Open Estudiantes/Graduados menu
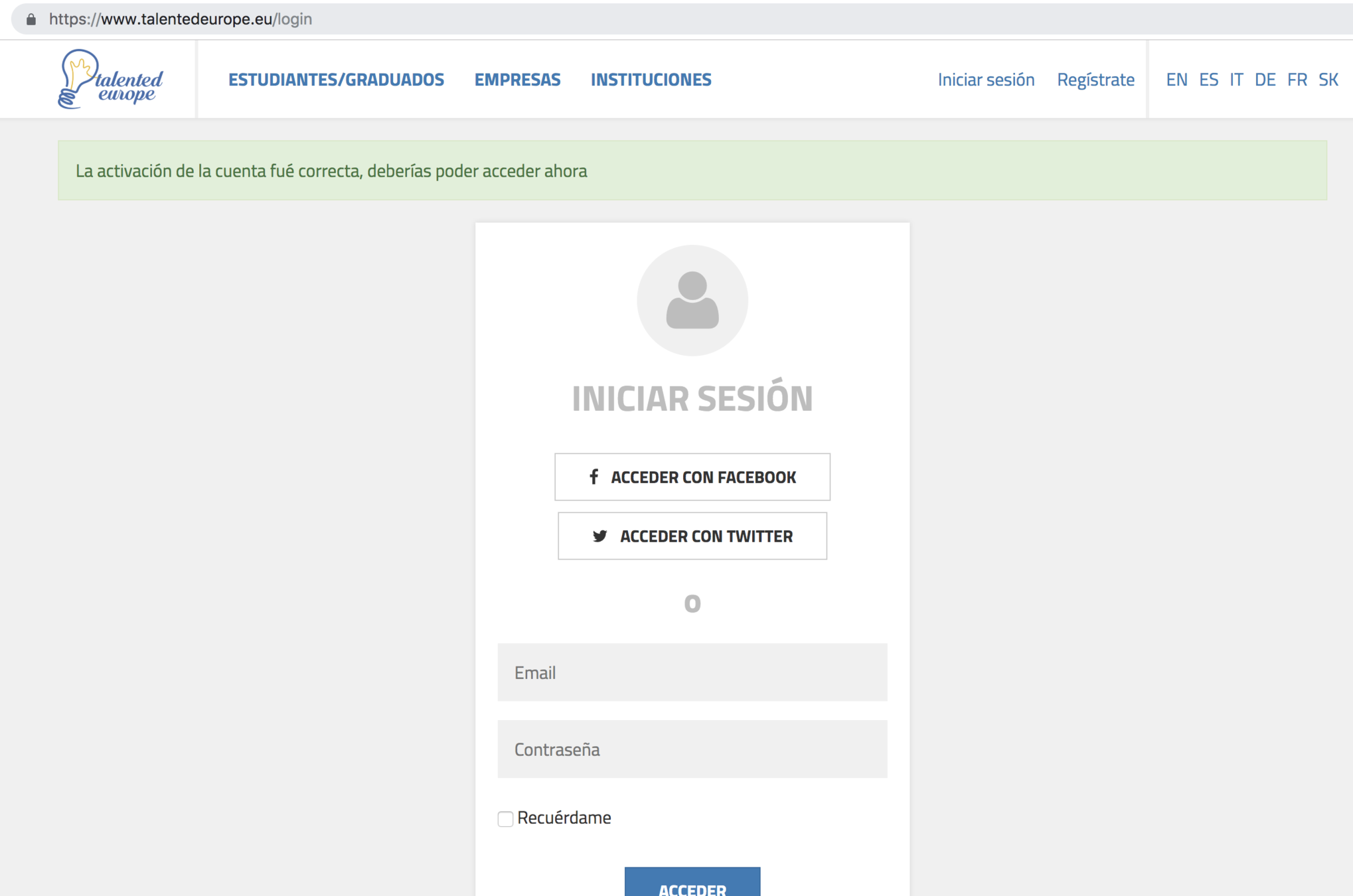Viewport: 1353px width, 896px height. coord(336,80)
